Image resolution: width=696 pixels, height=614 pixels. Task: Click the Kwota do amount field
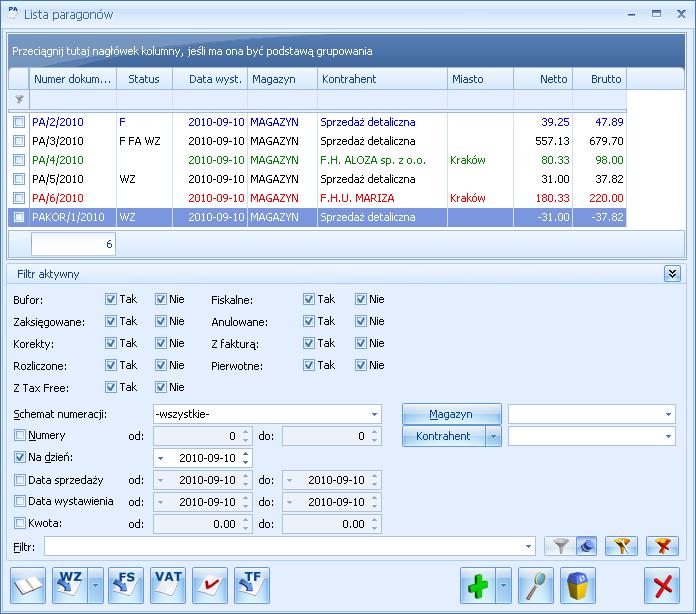332,524
